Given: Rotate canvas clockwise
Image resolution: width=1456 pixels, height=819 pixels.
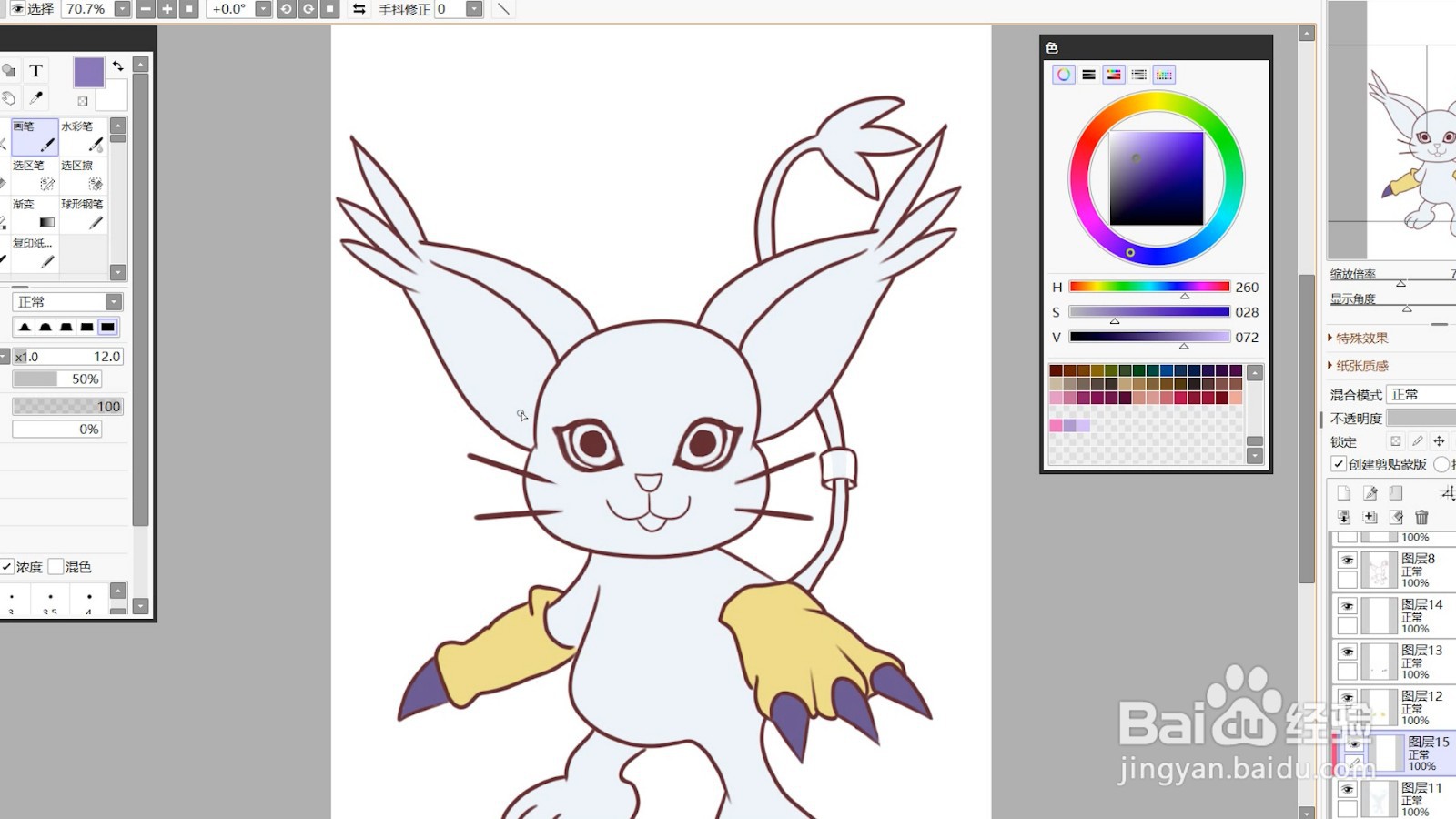Looking at the screenshot, I should click(308, 9).
